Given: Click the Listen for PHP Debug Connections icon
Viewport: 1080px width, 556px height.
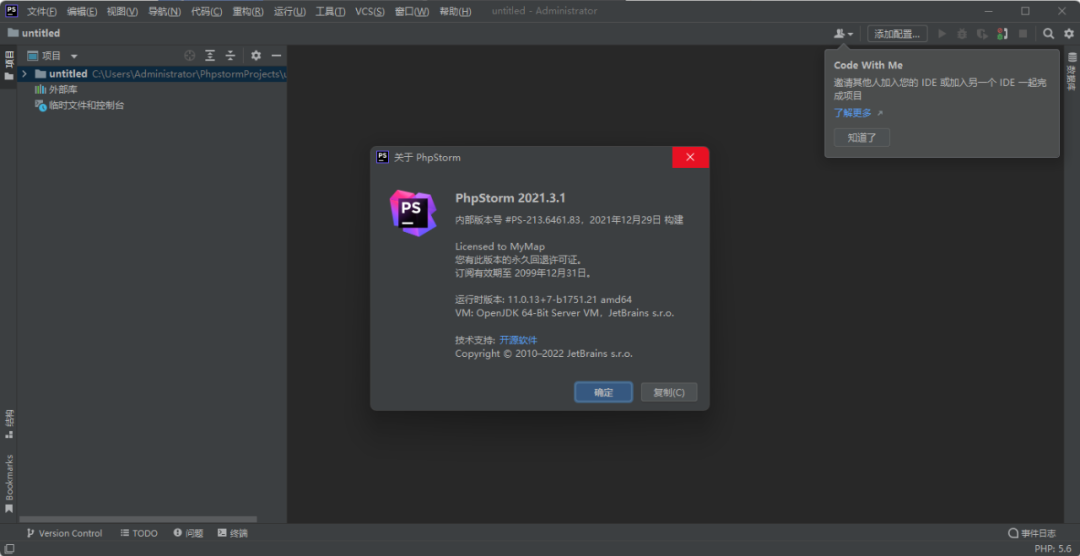Looking at the screenshot, I should coord(1002,33).
